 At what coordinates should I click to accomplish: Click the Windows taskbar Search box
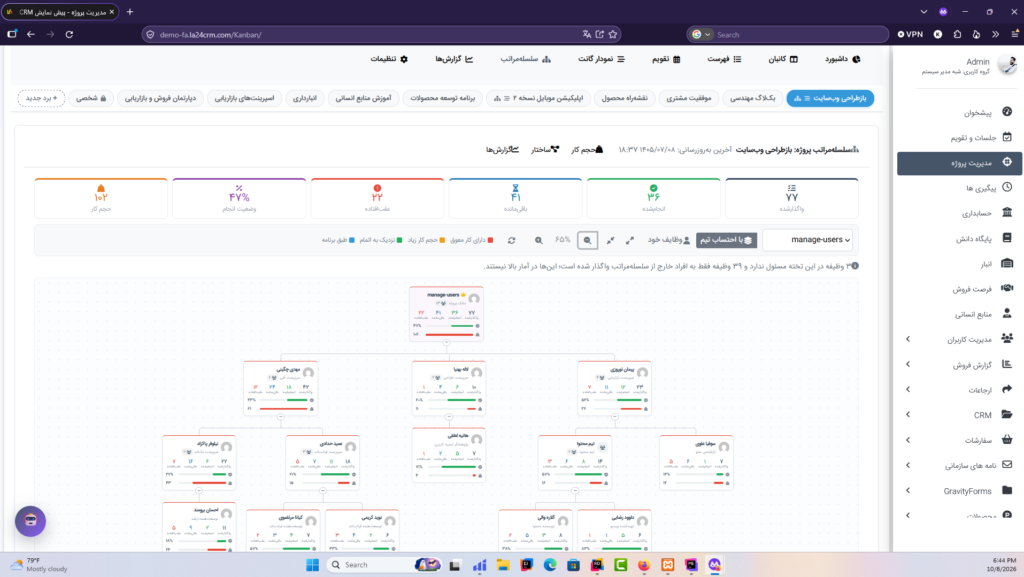click(384, 565)
